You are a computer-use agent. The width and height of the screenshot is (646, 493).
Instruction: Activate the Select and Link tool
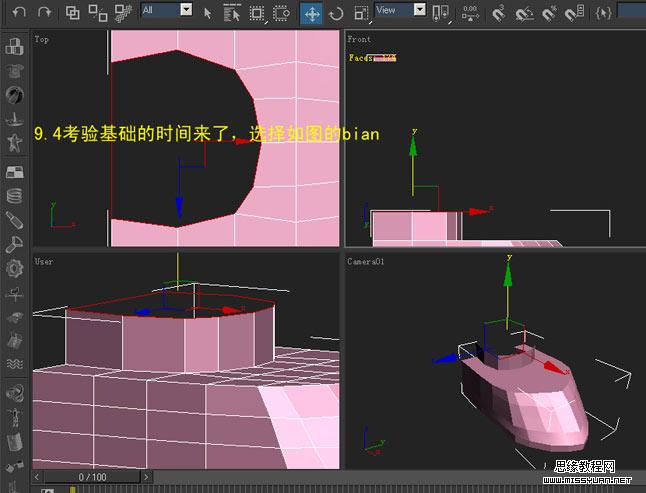(73, 13)
